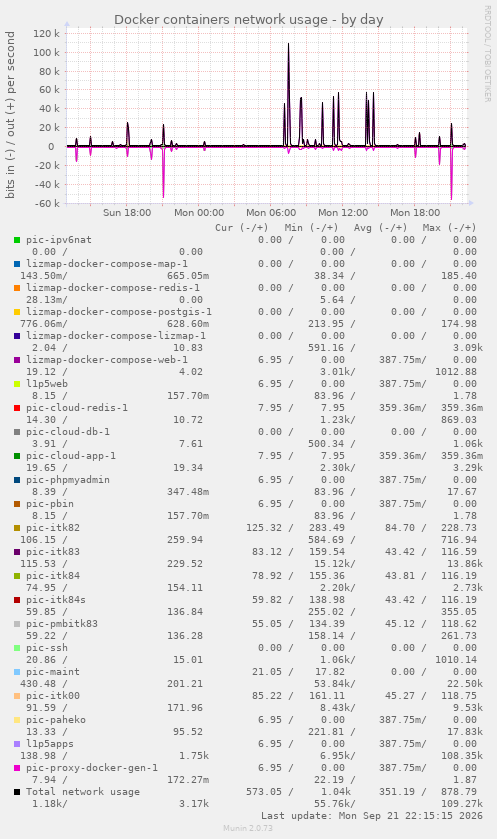Image resolution: width=497 pixels, height=839 pixels.
Task: Click the magenta pic-proxy-docker-gen-1 legend swatch
Action: [x=17, y=768]
